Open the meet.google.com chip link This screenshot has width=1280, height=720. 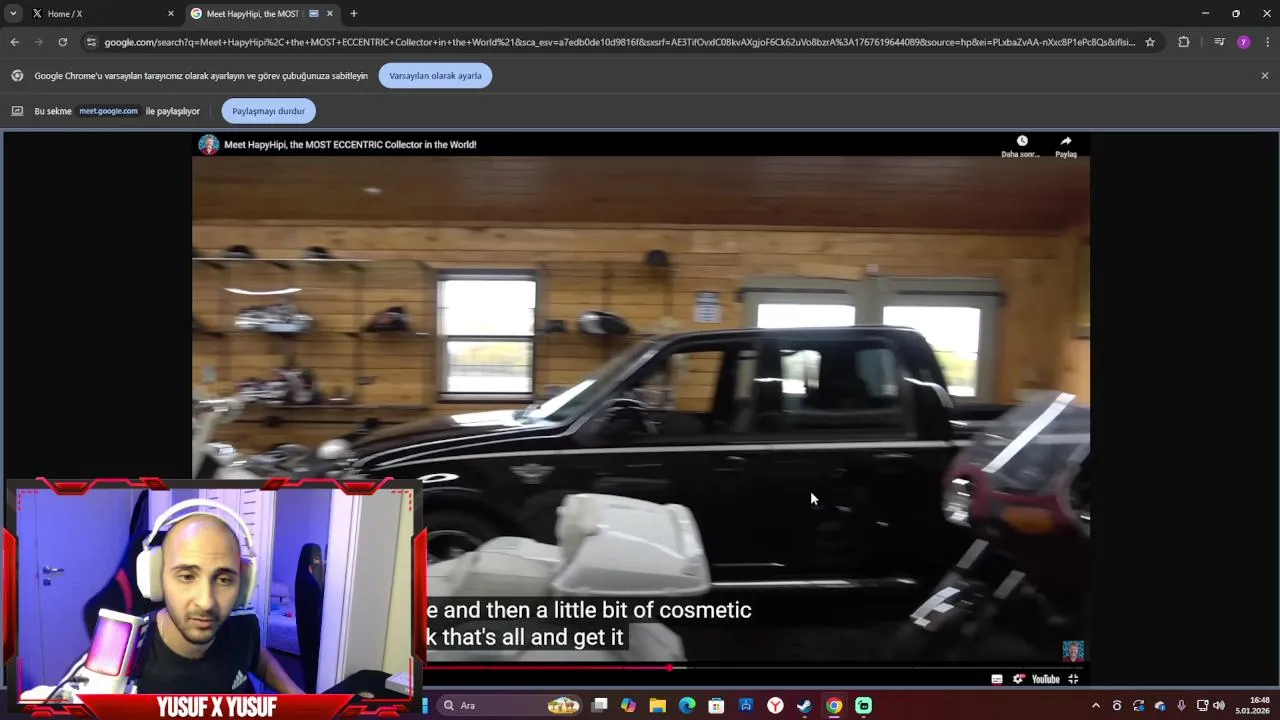coord(108,111)
